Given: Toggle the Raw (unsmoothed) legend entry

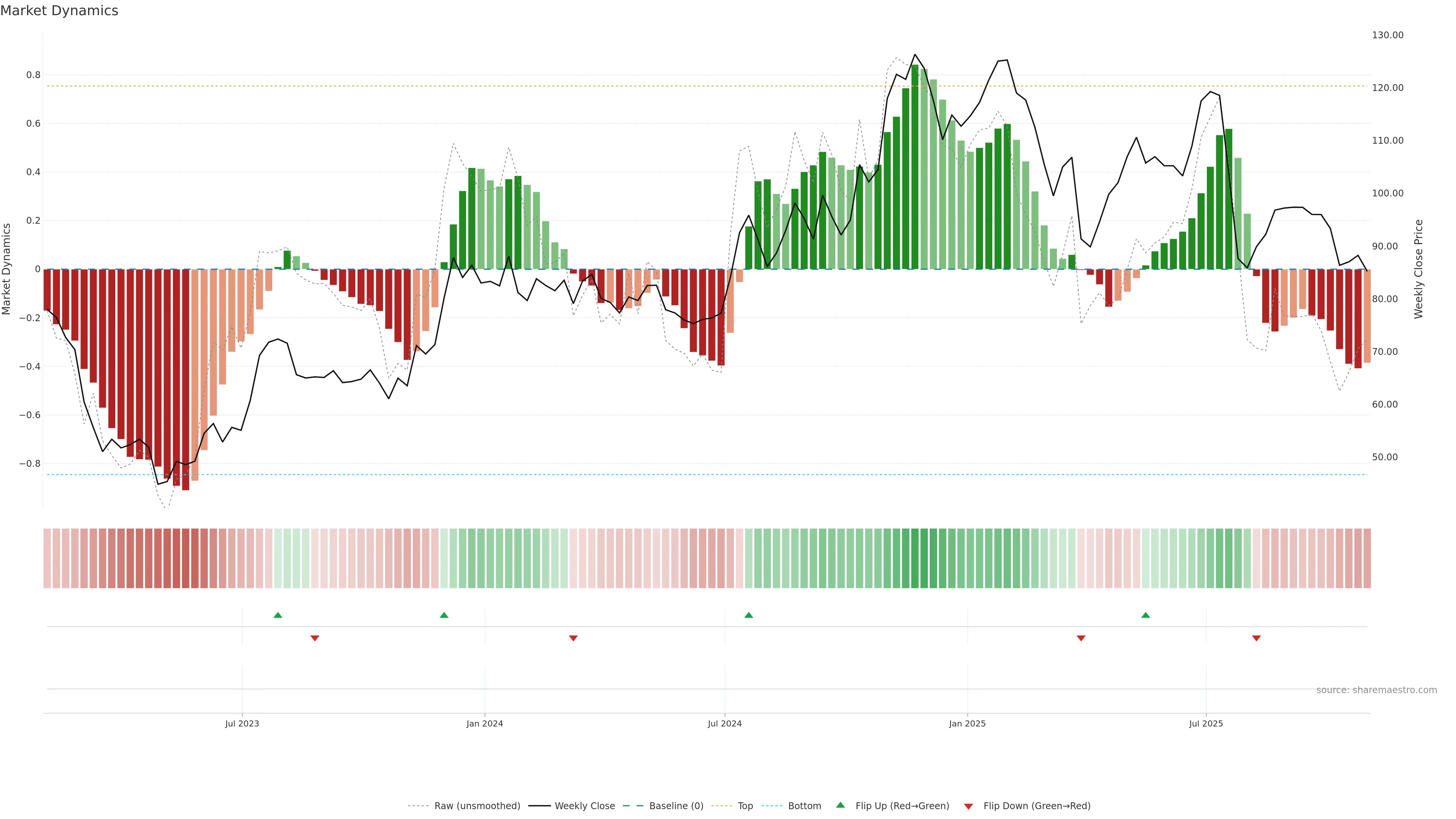Looking at the screenshot, I should coord(477,806).
